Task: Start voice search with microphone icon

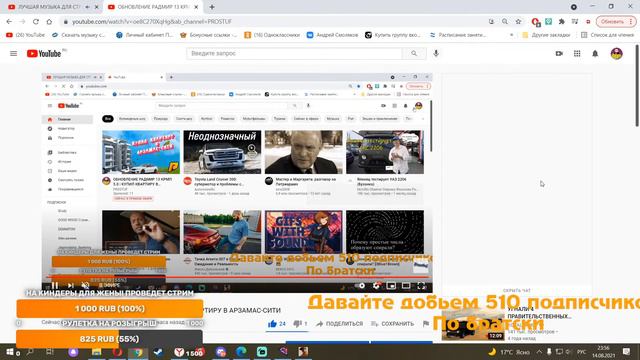Action: [436, 53]
